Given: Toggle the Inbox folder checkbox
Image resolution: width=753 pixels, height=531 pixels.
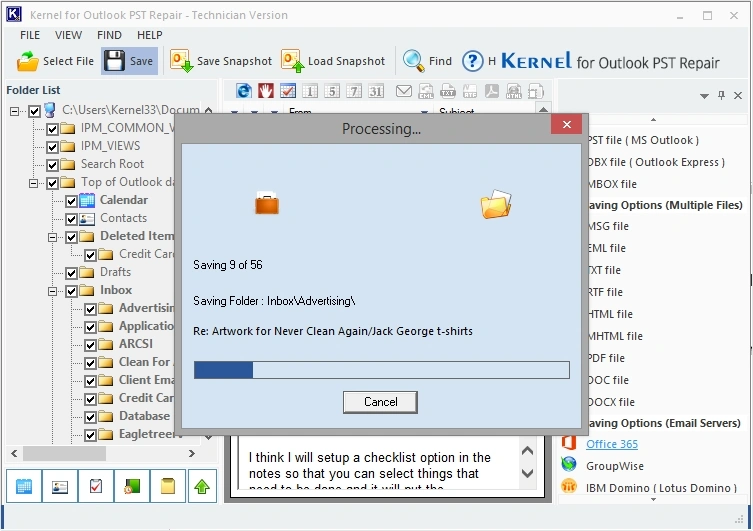Looking at the screenshot, I should [x=72, y=291].
